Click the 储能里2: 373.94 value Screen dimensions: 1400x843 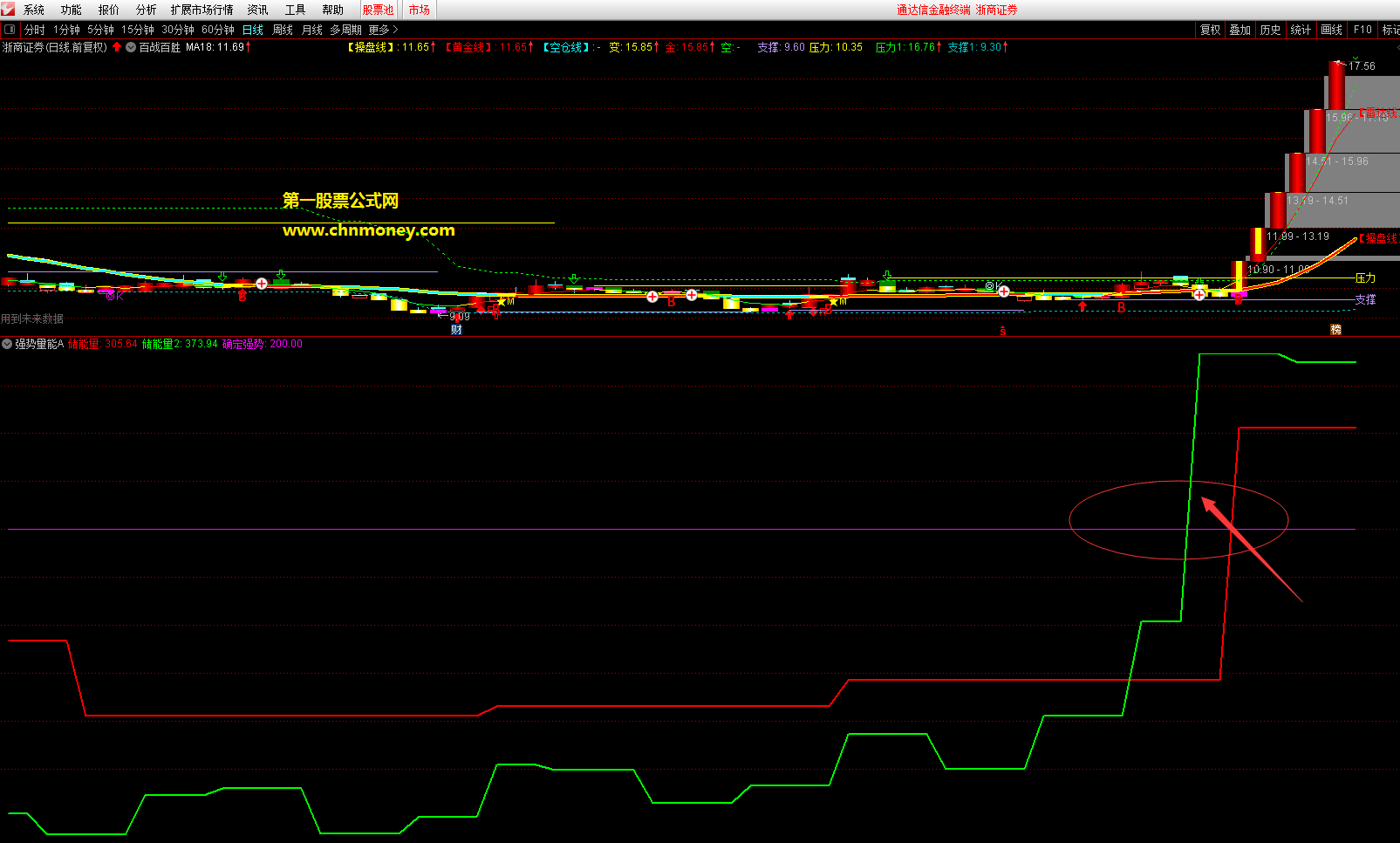[180, 344]
